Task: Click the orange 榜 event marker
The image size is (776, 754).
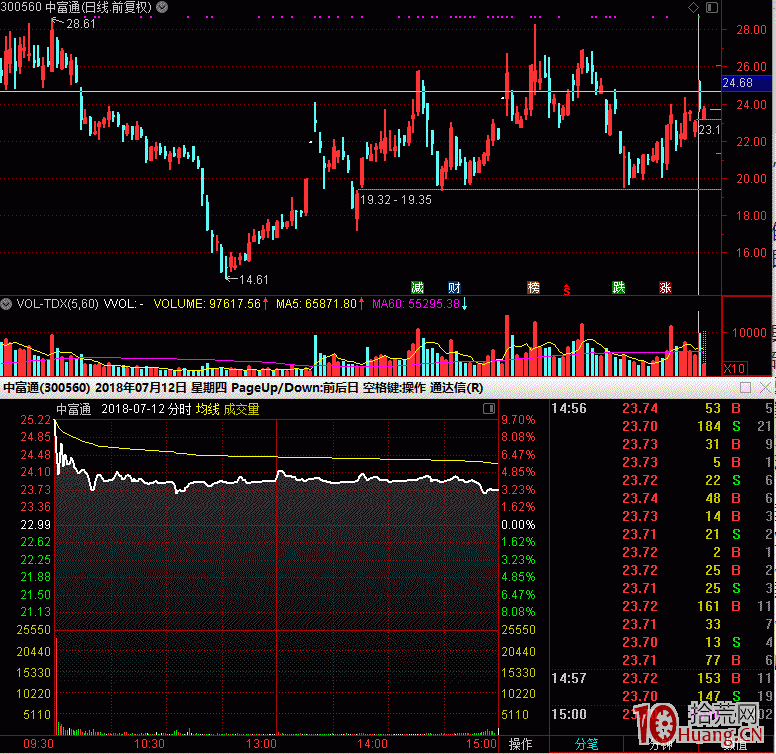Action: pos(534,287)
